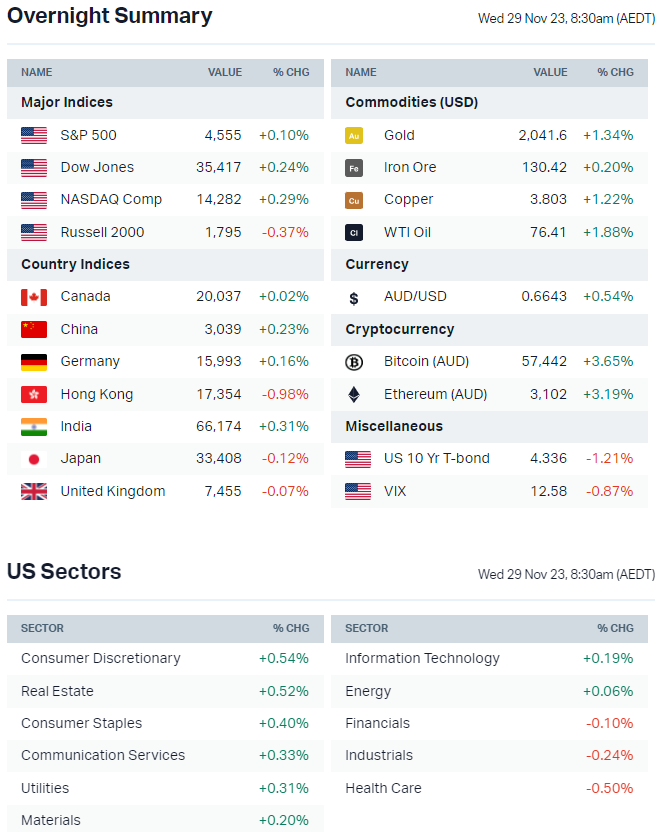Click the Bitcoin logo icon

click(353, 362)
